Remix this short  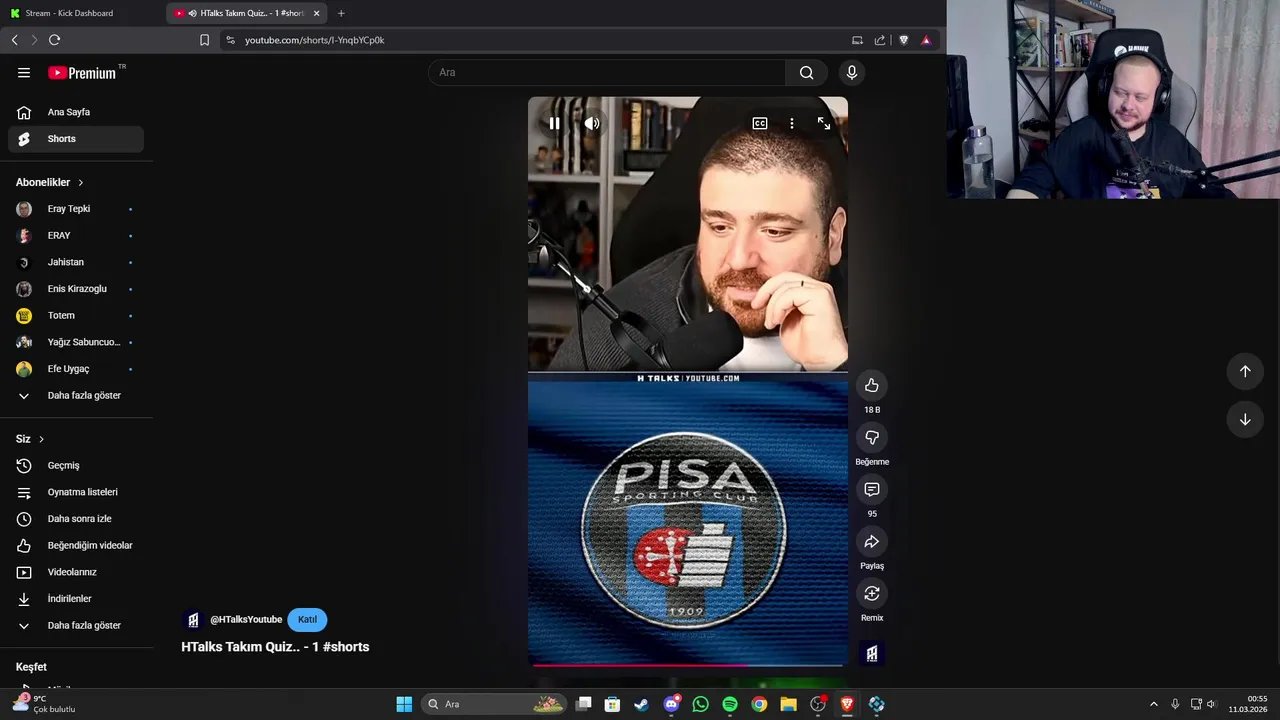click(x=872, y=594)
